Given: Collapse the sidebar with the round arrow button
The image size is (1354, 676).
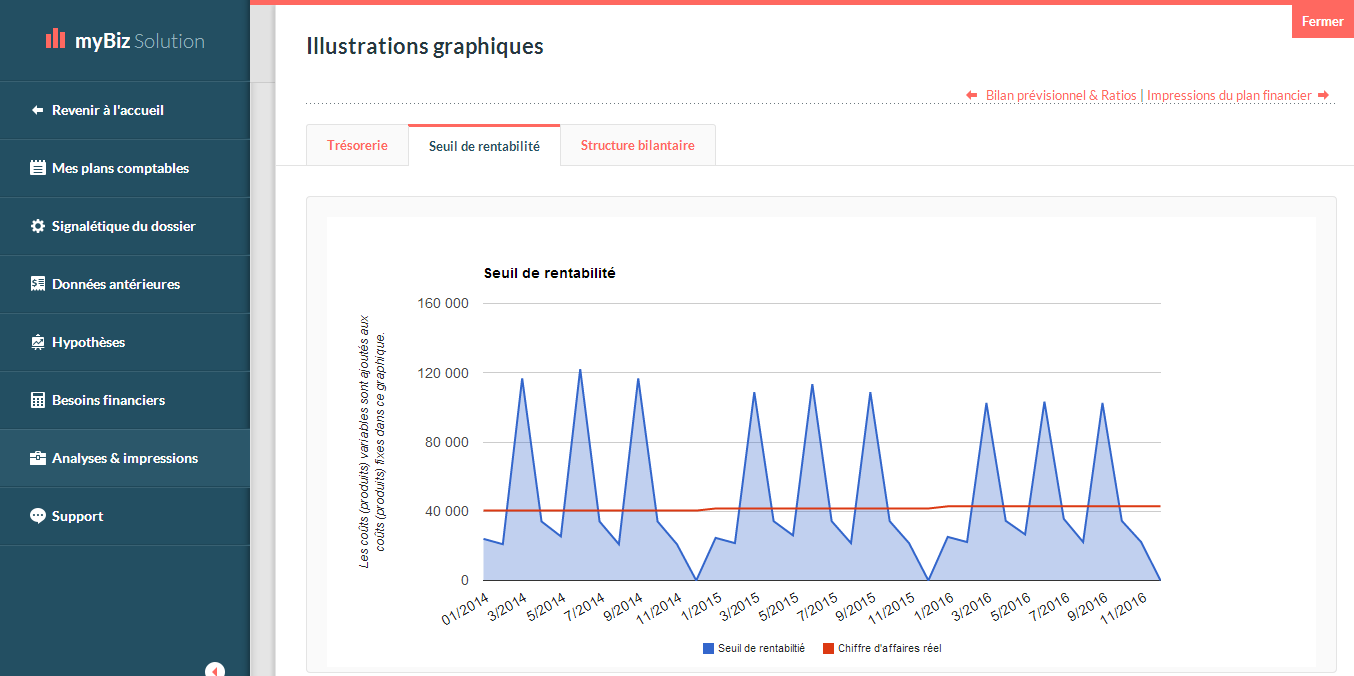Looking at the screenshot, I should point(214,670).
